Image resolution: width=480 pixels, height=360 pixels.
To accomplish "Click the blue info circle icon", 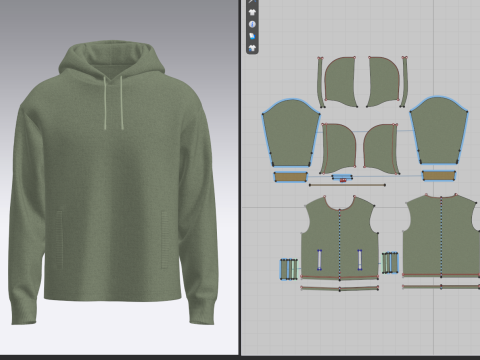I will click(252, 24).
